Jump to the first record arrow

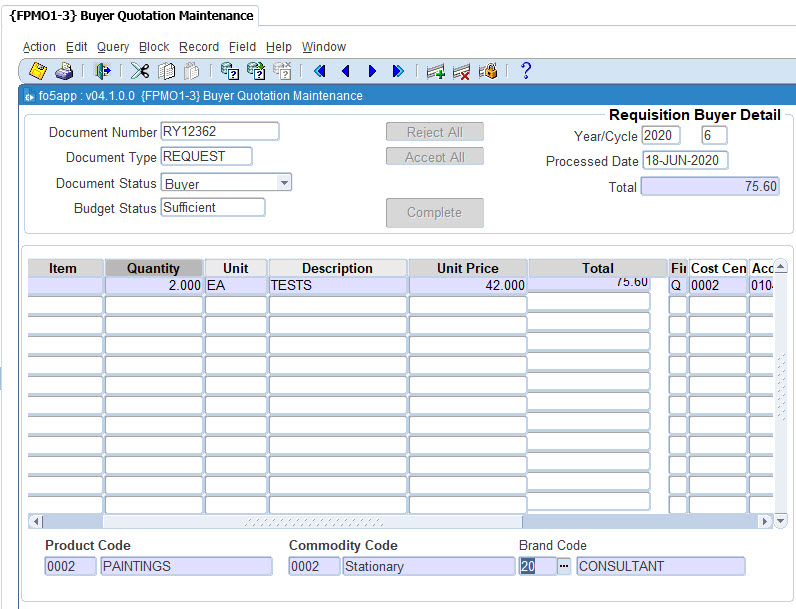point(320,71)
